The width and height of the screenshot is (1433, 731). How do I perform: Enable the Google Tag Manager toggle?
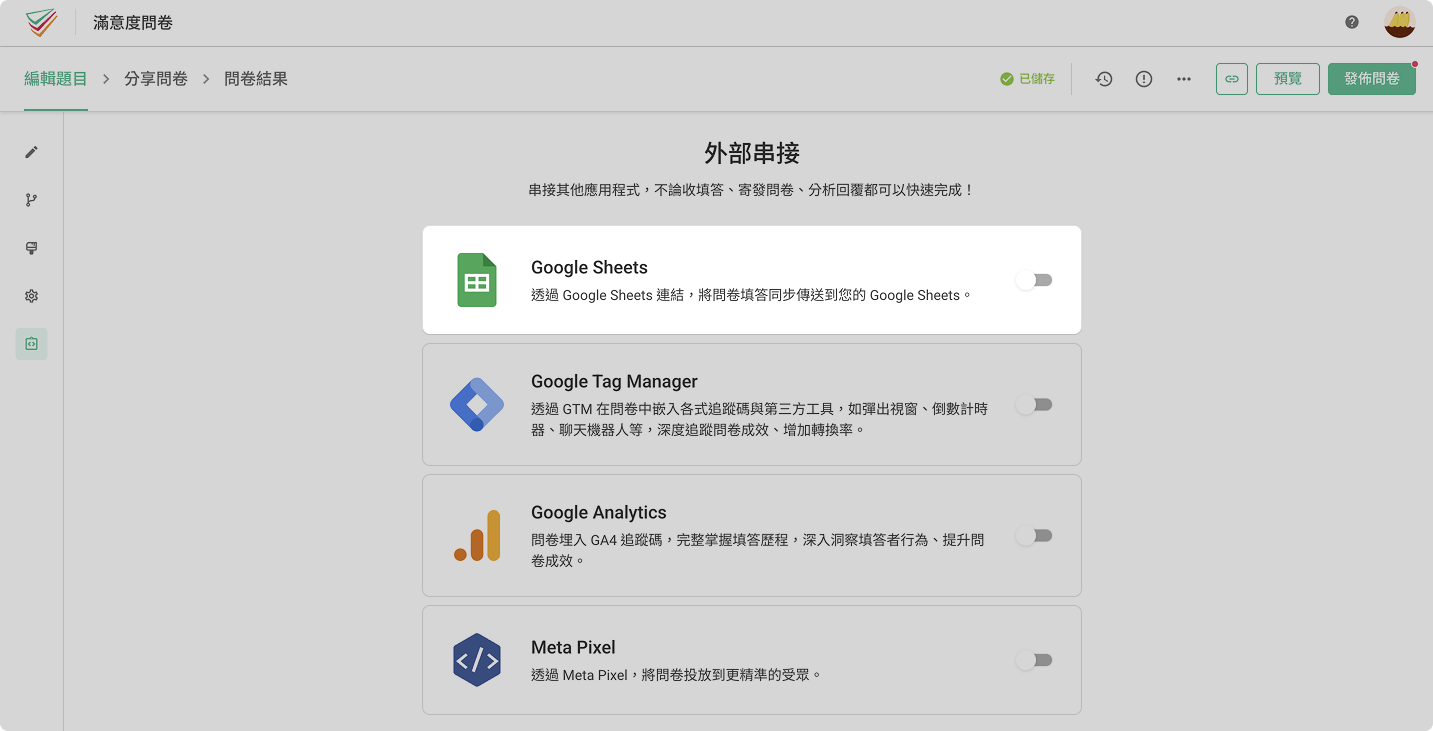1034,405
